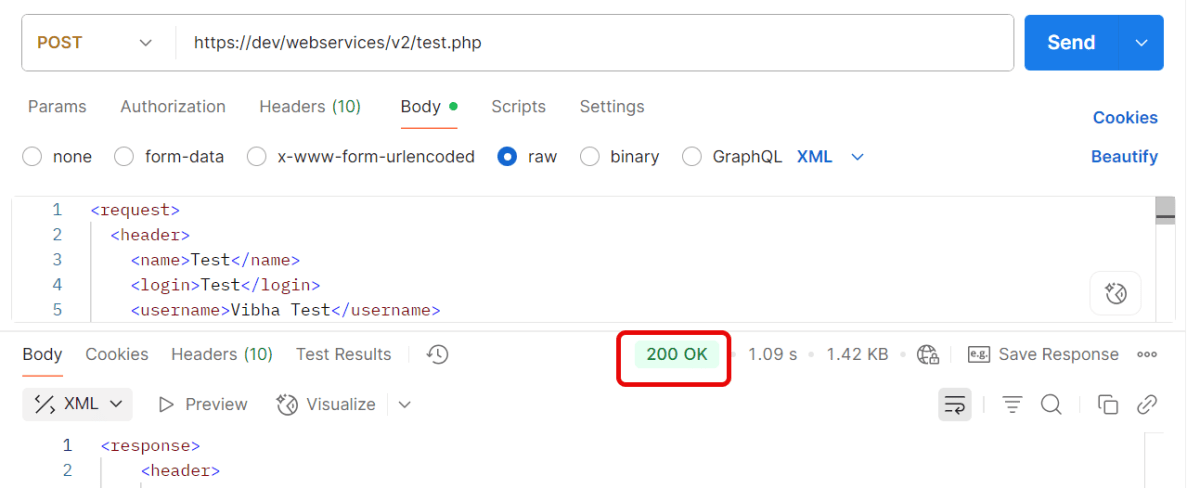This screenshot has height=488, width=1200.
Task: Open the Send button arrow dropdown
Action: pos(1141,43)
